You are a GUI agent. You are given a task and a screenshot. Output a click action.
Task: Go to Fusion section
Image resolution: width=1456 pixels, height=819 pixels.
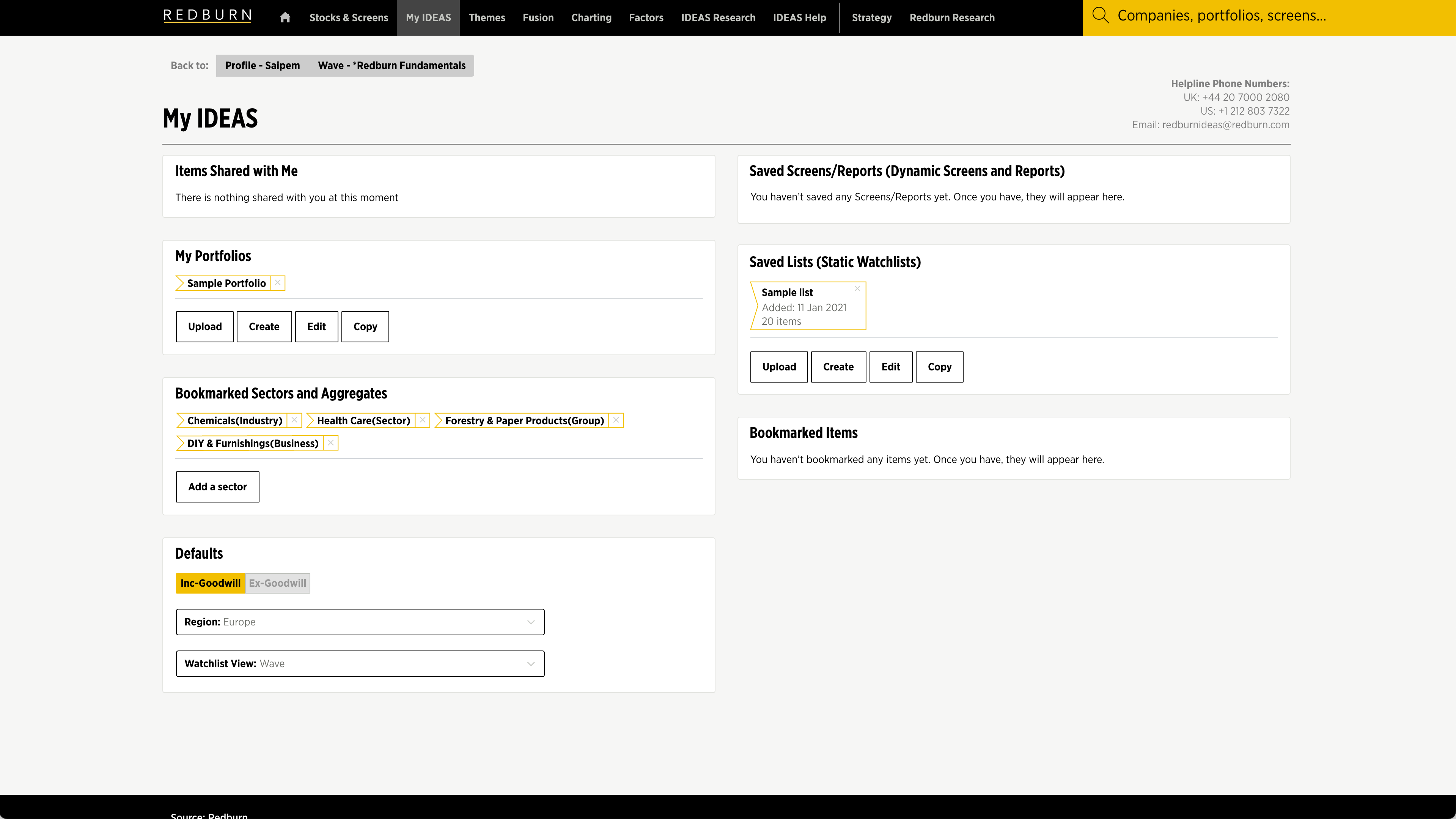point(538,17)
